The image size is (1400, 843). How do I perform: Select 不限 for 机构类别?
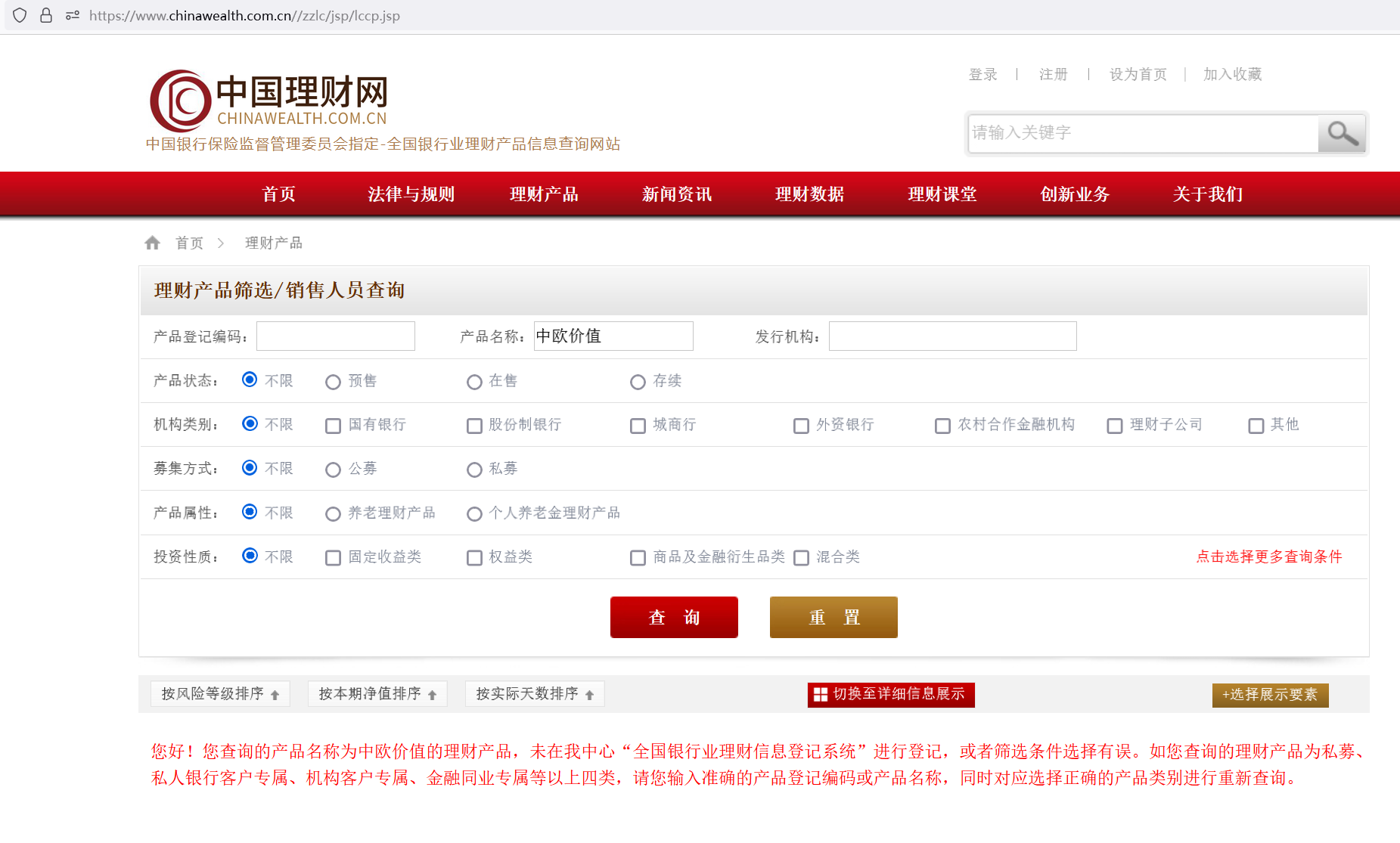[x=250, y=423]
